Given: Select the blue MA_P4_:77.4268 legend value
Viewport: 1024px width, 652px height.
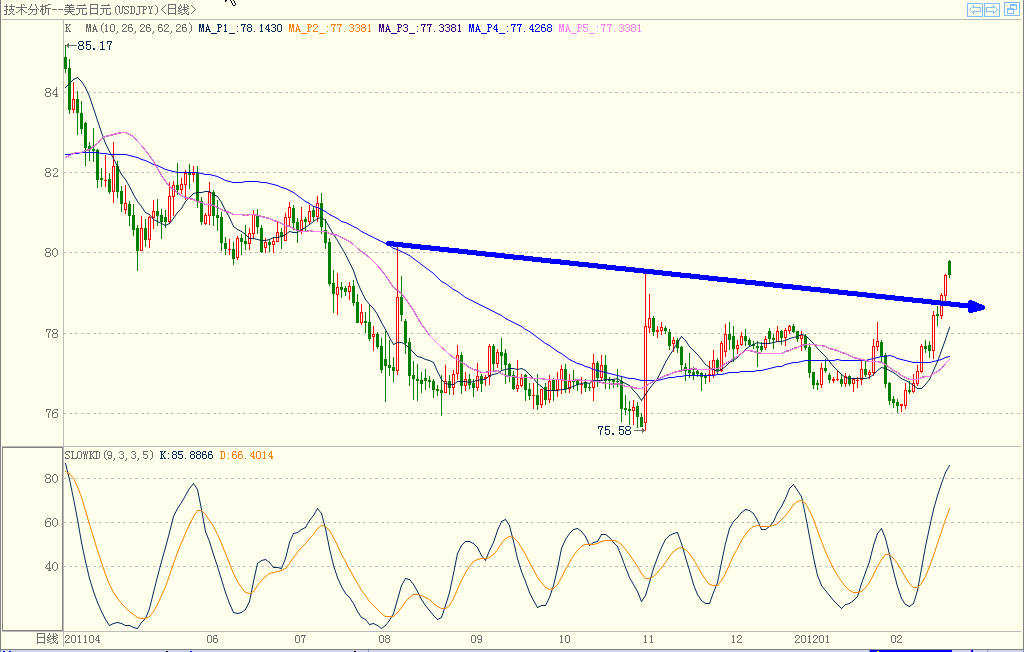Looking at the screenshot, I should click(x=510, y=28).
